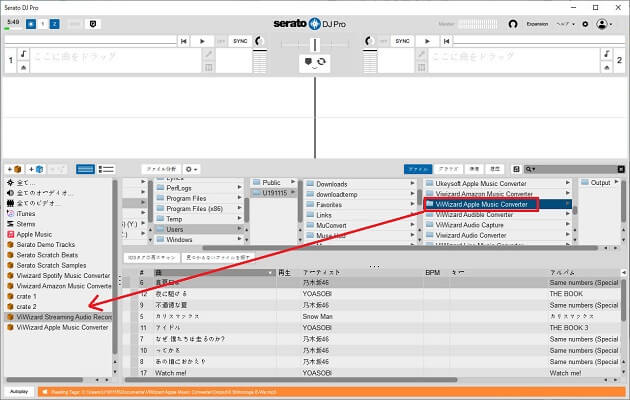This screenshot has width=630, height=400.
Task: Click the ファイル分析 (Analyze Files) button
Action: 161,169
